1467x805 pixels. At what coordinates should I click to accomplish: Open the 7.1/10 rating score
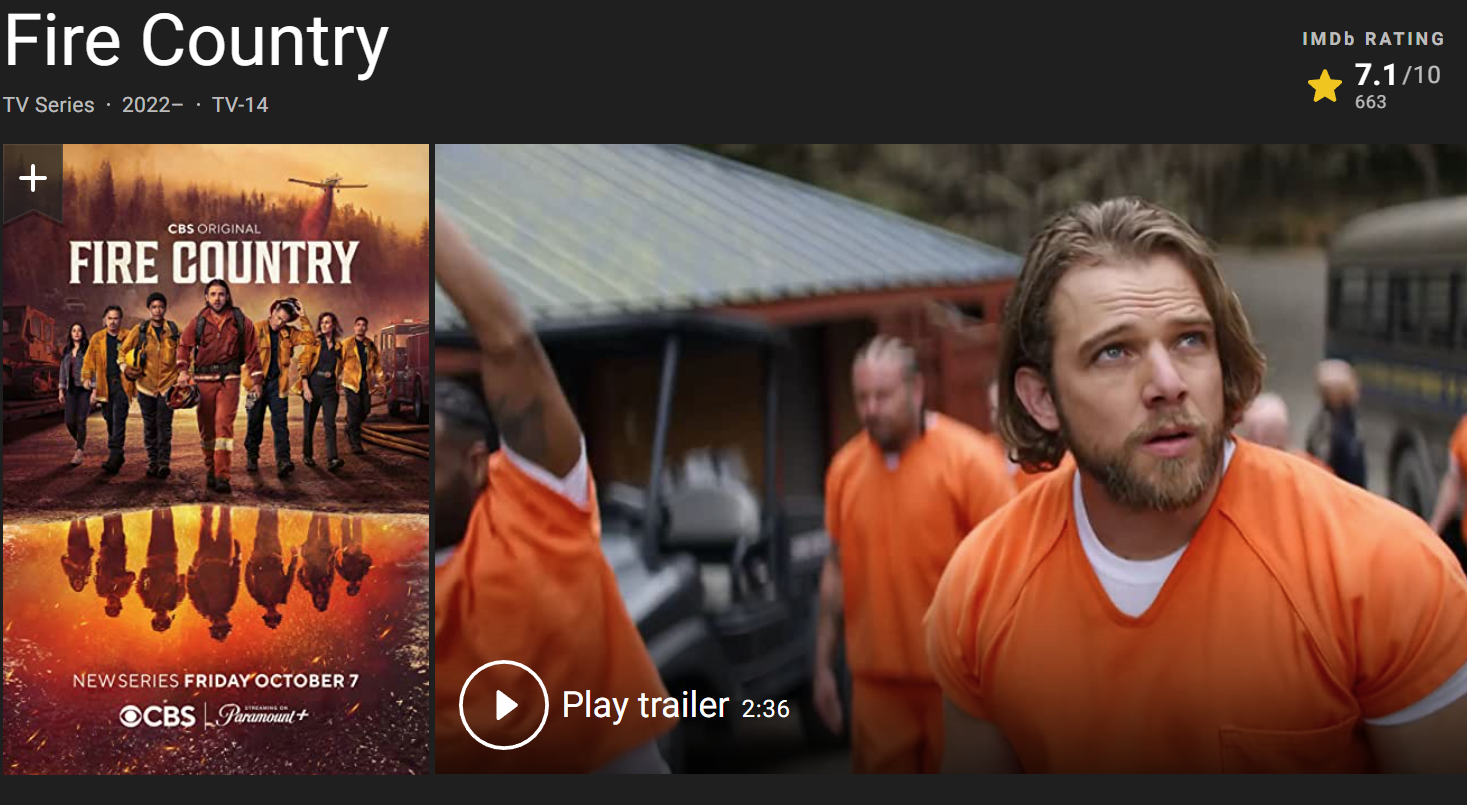(x=1397, y=74)
